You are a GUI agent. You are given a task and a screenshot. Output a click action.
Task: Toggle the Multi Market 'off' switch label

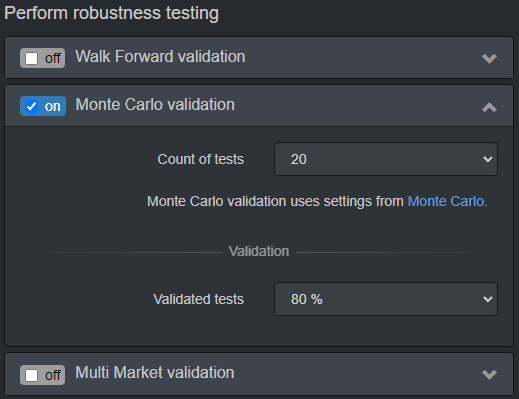[53, 375]
